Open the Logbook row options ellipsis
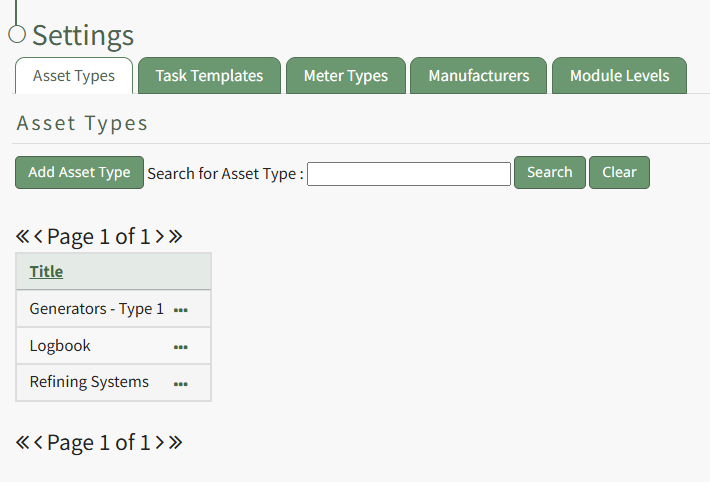Image resolution: width=710 pixels, height=482 pixels. pos(181,347)
